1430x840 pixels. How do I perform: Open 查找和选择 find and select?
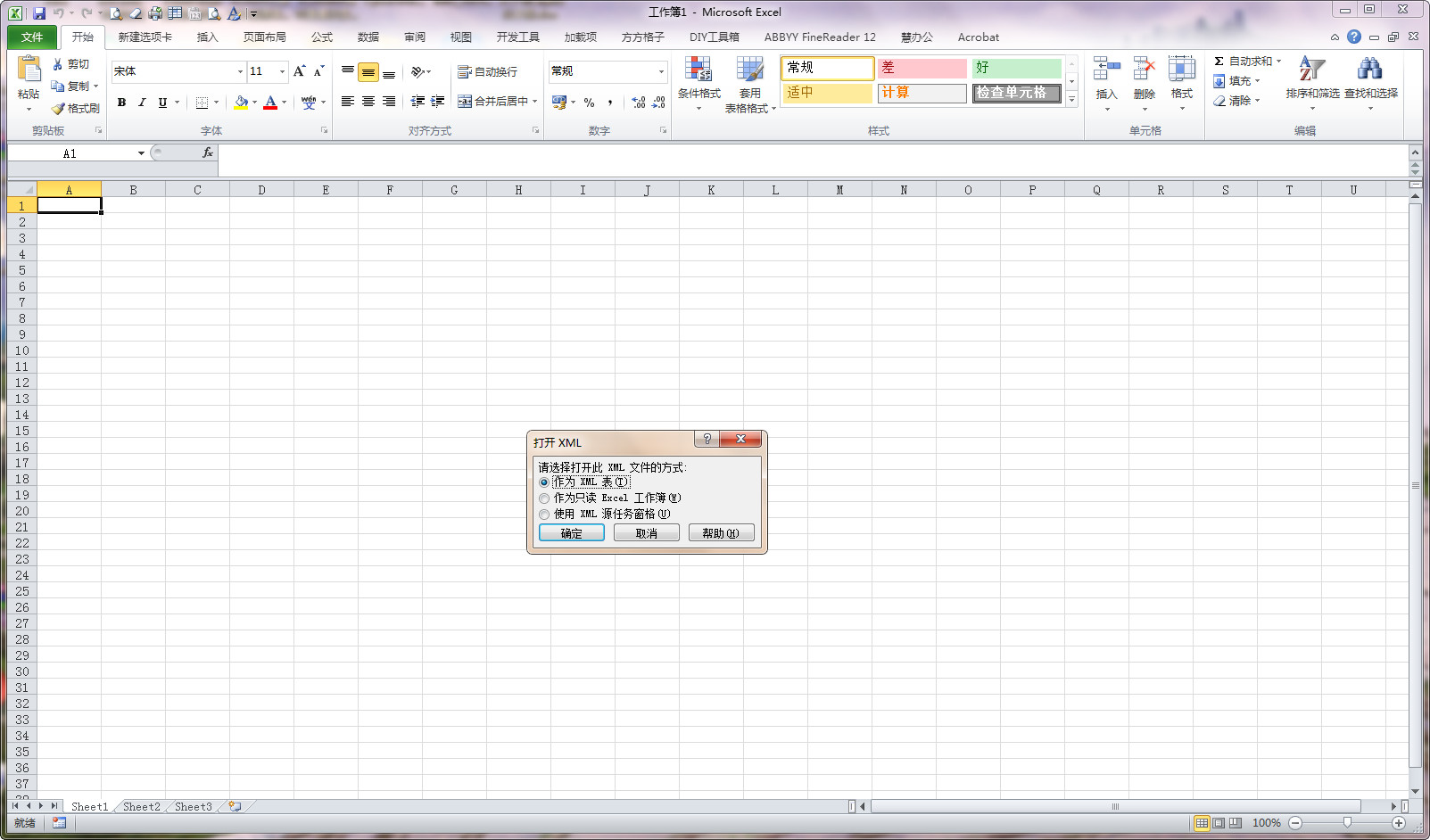pyautogui.click(x=1370, y=84)
